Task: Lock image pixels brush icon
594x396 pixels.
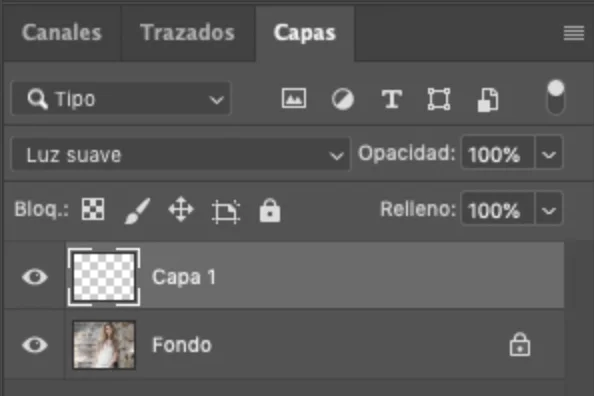Action: tap(137, 211)
